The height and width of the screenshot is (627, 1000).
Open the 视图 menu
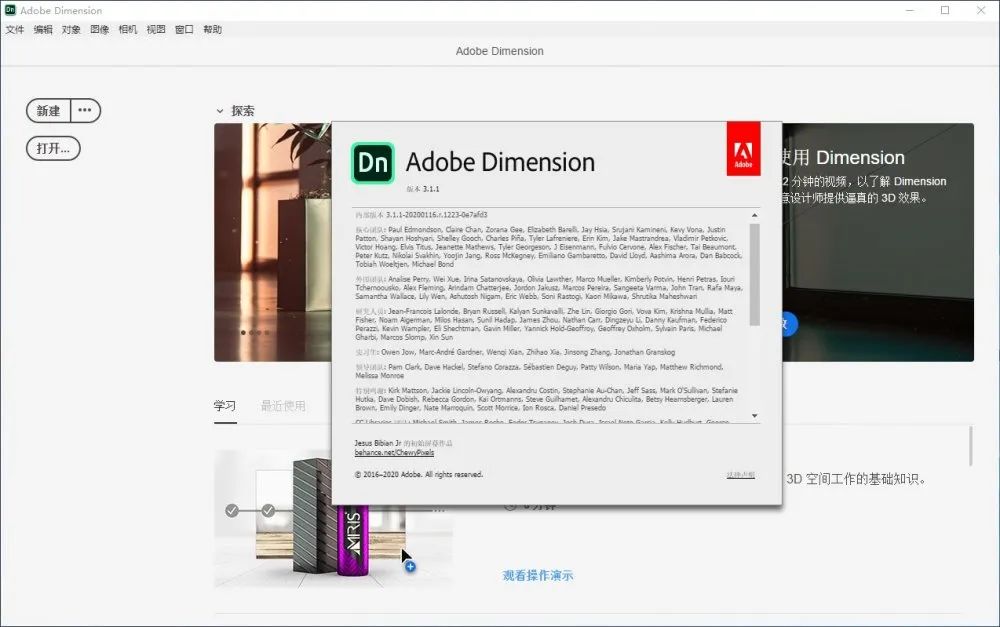click(156, 29)
